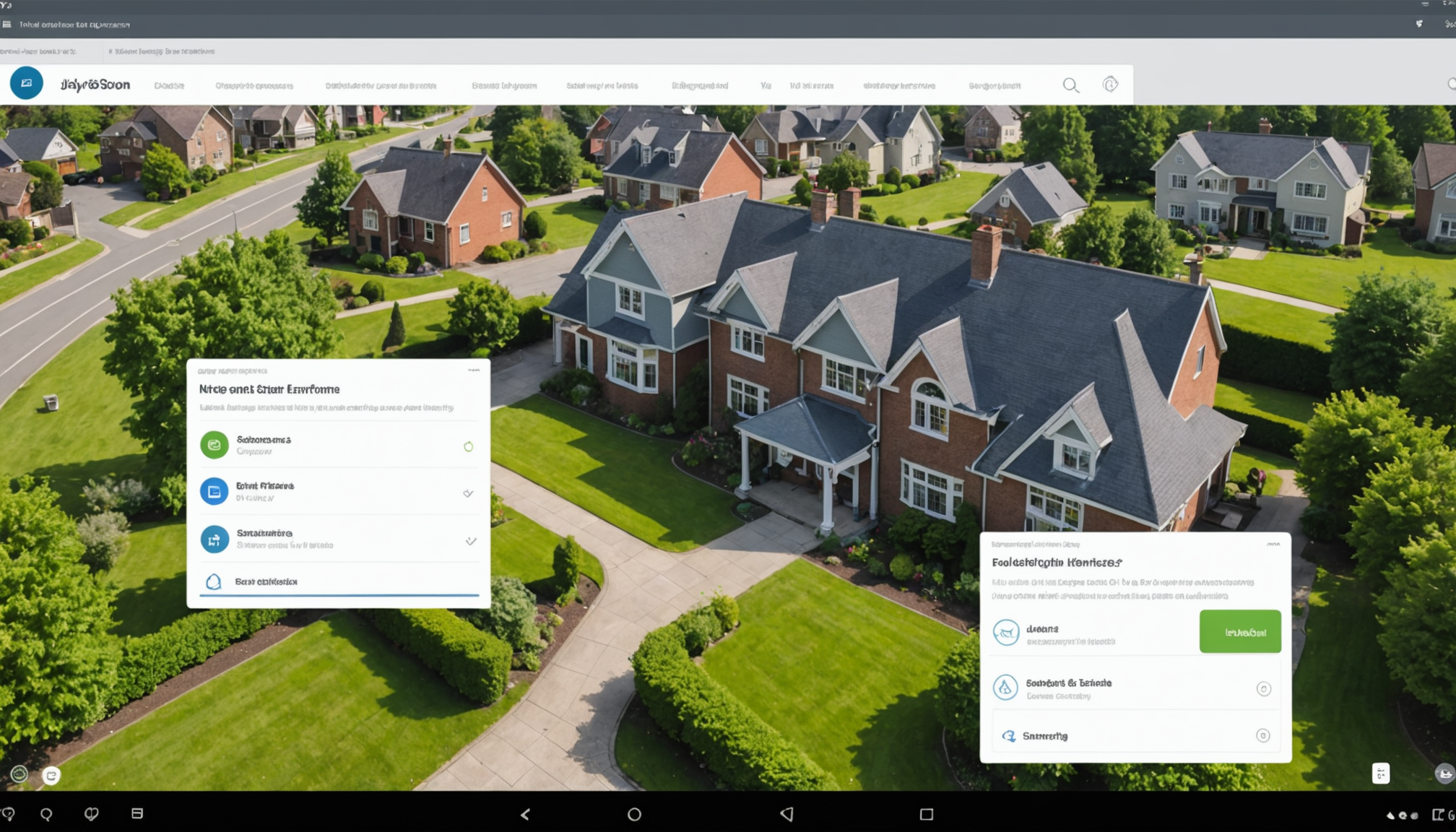The height and width of the screenshot is (832, 1456).
Task: Tap the back chevron in navigation bar
Action: (526, 815)
